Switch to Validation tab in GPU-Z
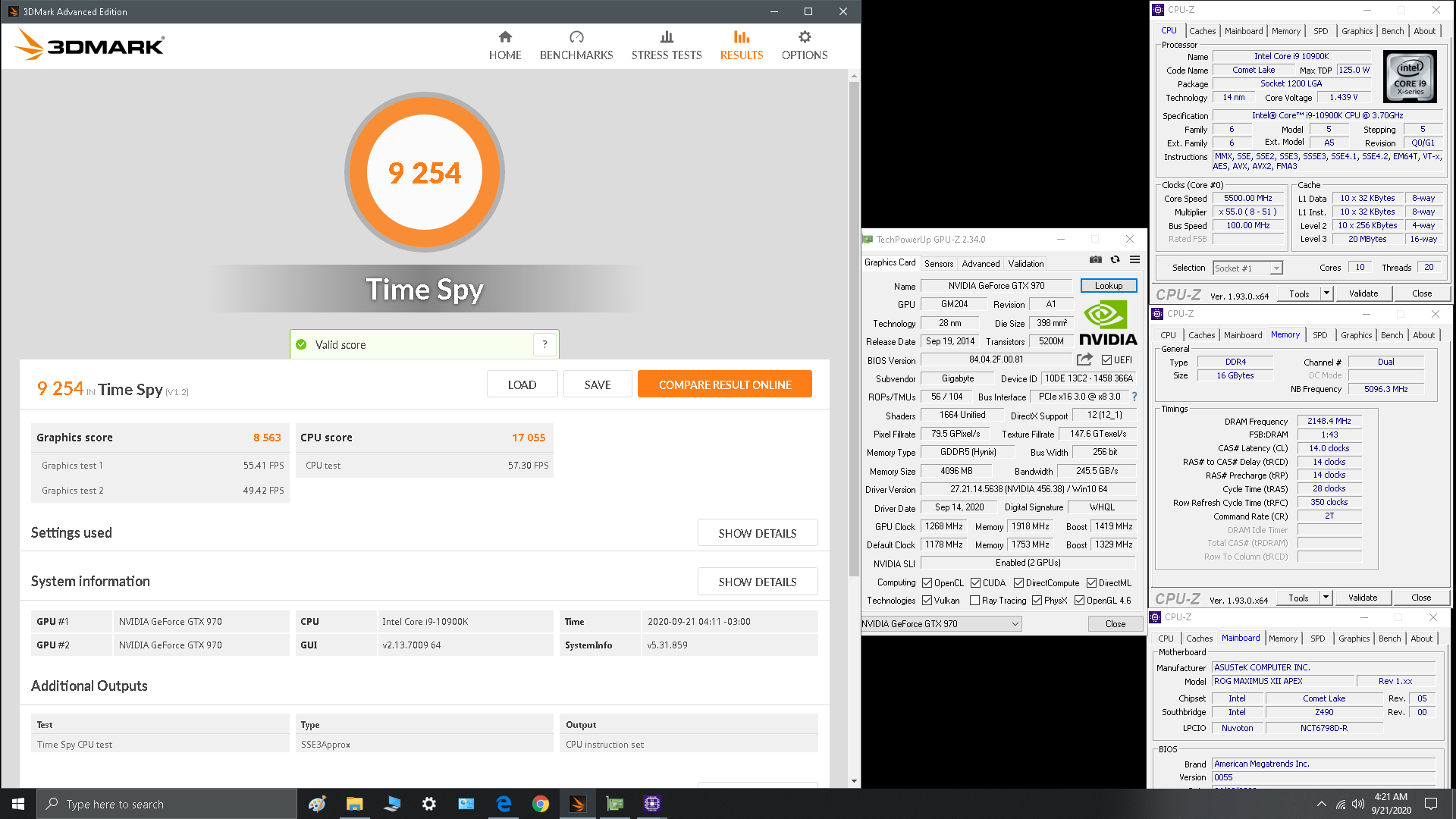Viewport: 1456px width, 819px height. pos(1026,264)
